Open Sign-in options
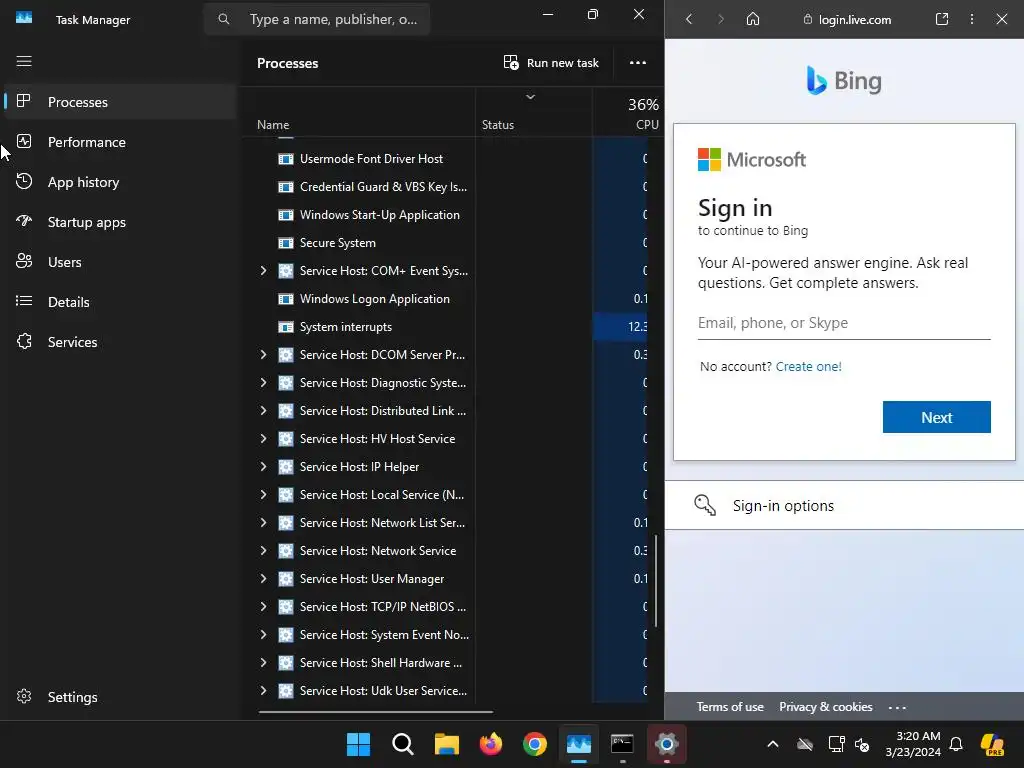1024x768 pixels. [844, 505]
